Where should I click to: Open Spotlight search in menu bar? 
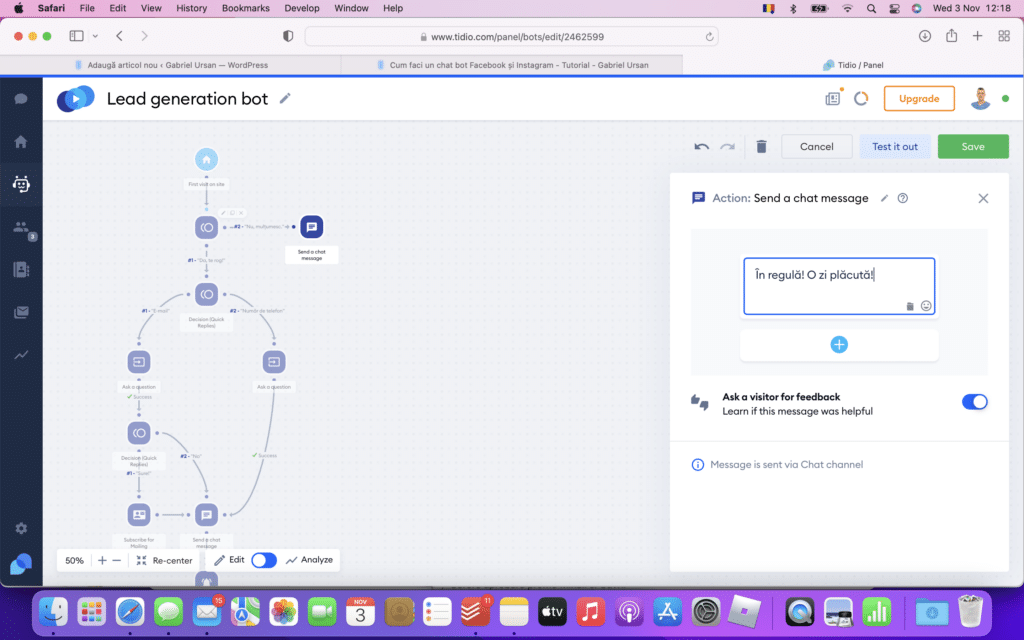pyautogui.click(x=871, y=8)
